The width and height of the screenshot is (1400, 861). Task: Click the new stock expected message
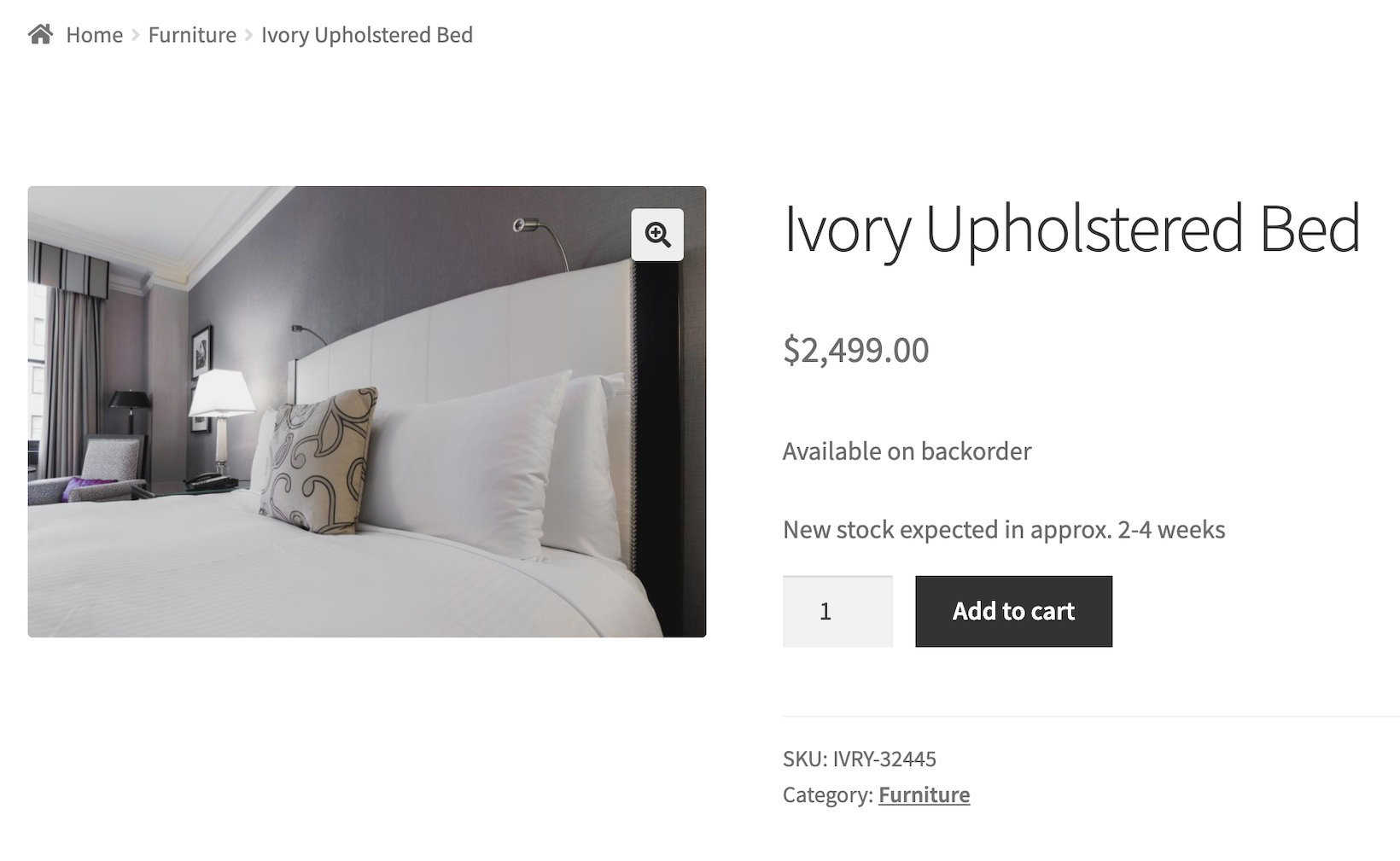[x=1003, y=529]
